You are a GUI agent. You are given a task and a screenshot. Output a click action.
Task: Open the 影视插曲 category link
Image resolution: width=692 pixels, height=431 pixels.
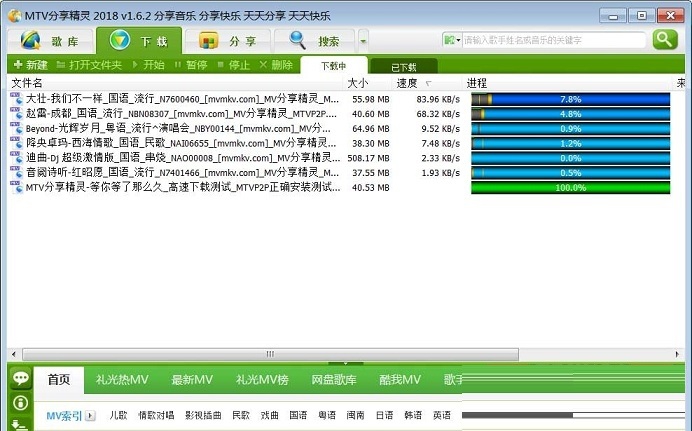(x=203, y=415)
